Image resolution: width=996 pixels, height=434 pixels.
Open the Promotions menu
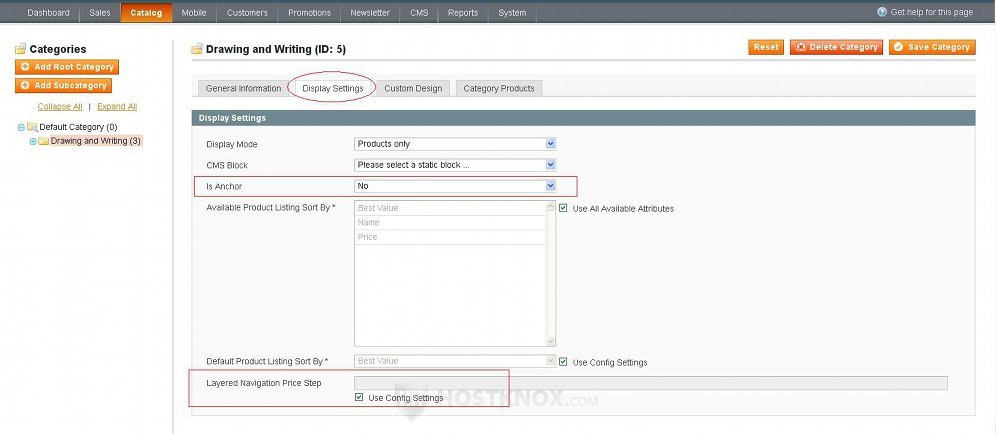309,13
